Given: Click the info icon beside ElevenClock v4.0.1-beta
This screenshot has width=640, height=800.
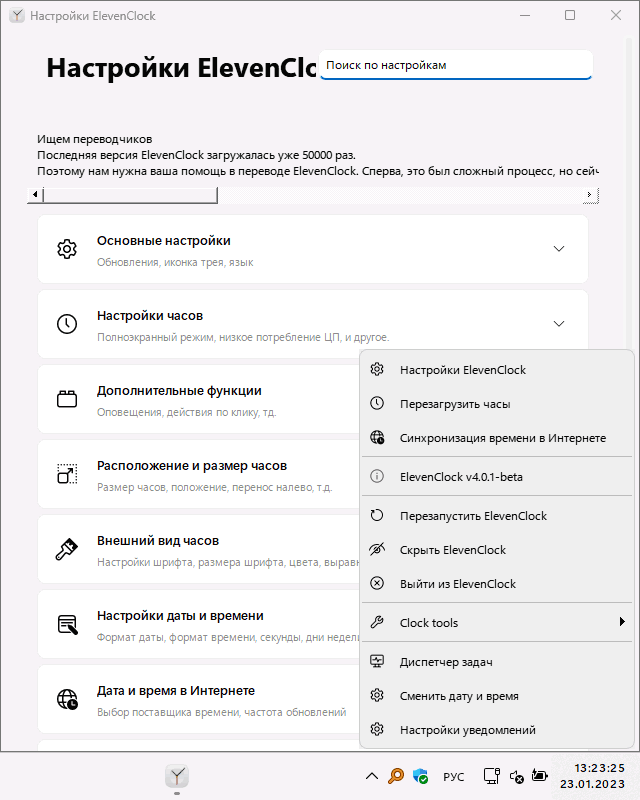Looking at the screenshot, I should [377, 477].
